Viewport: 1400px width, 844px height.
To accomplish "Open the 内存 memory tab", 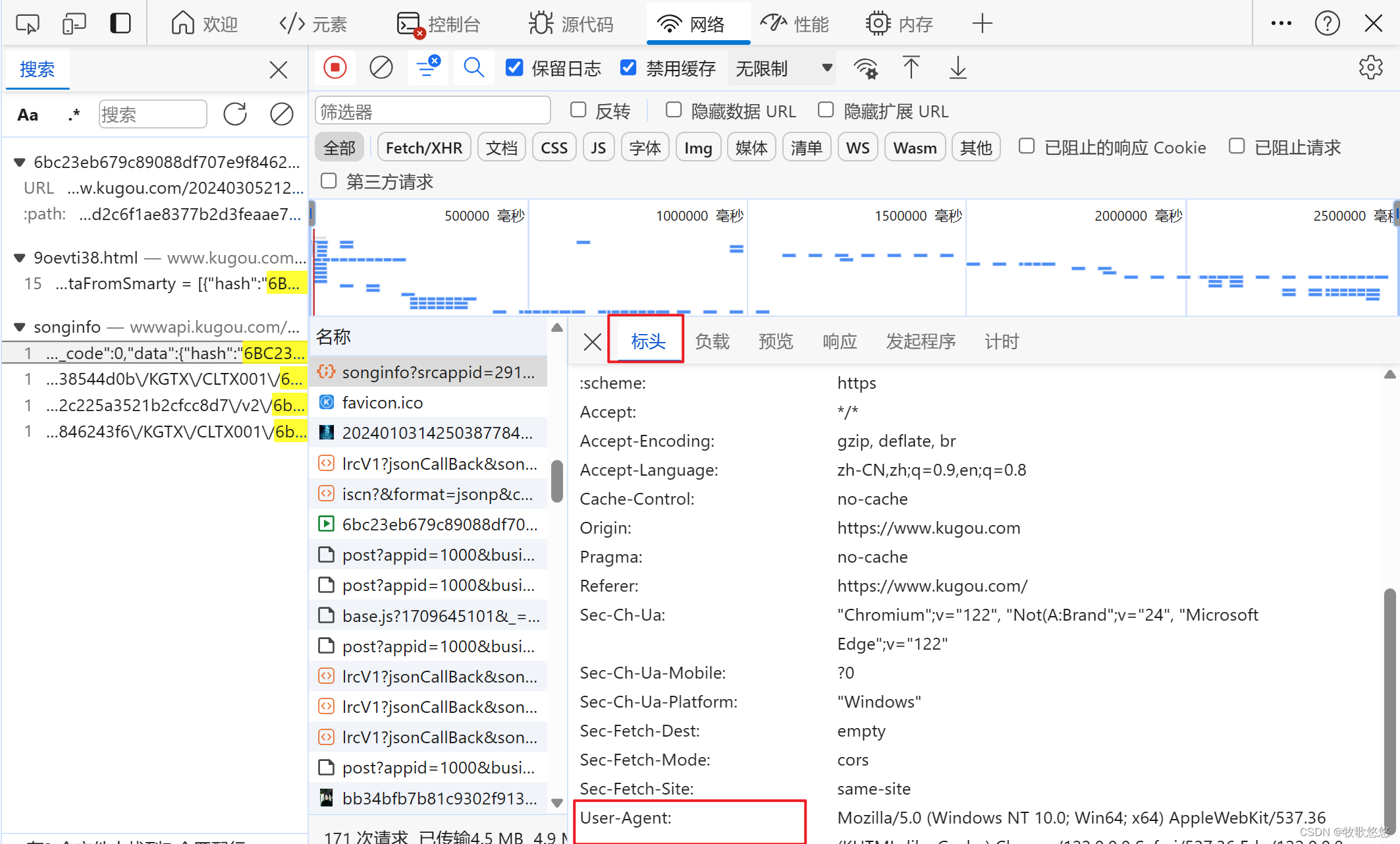I will [899, 24].
